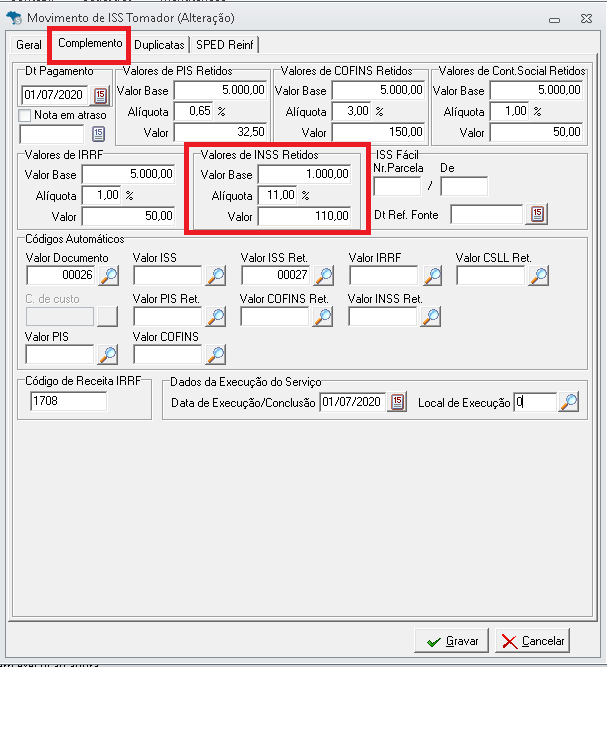Edit IRRF Valor Base 5.000,00 field
Screen dimensions: 616x735
(x=128, y=174)
